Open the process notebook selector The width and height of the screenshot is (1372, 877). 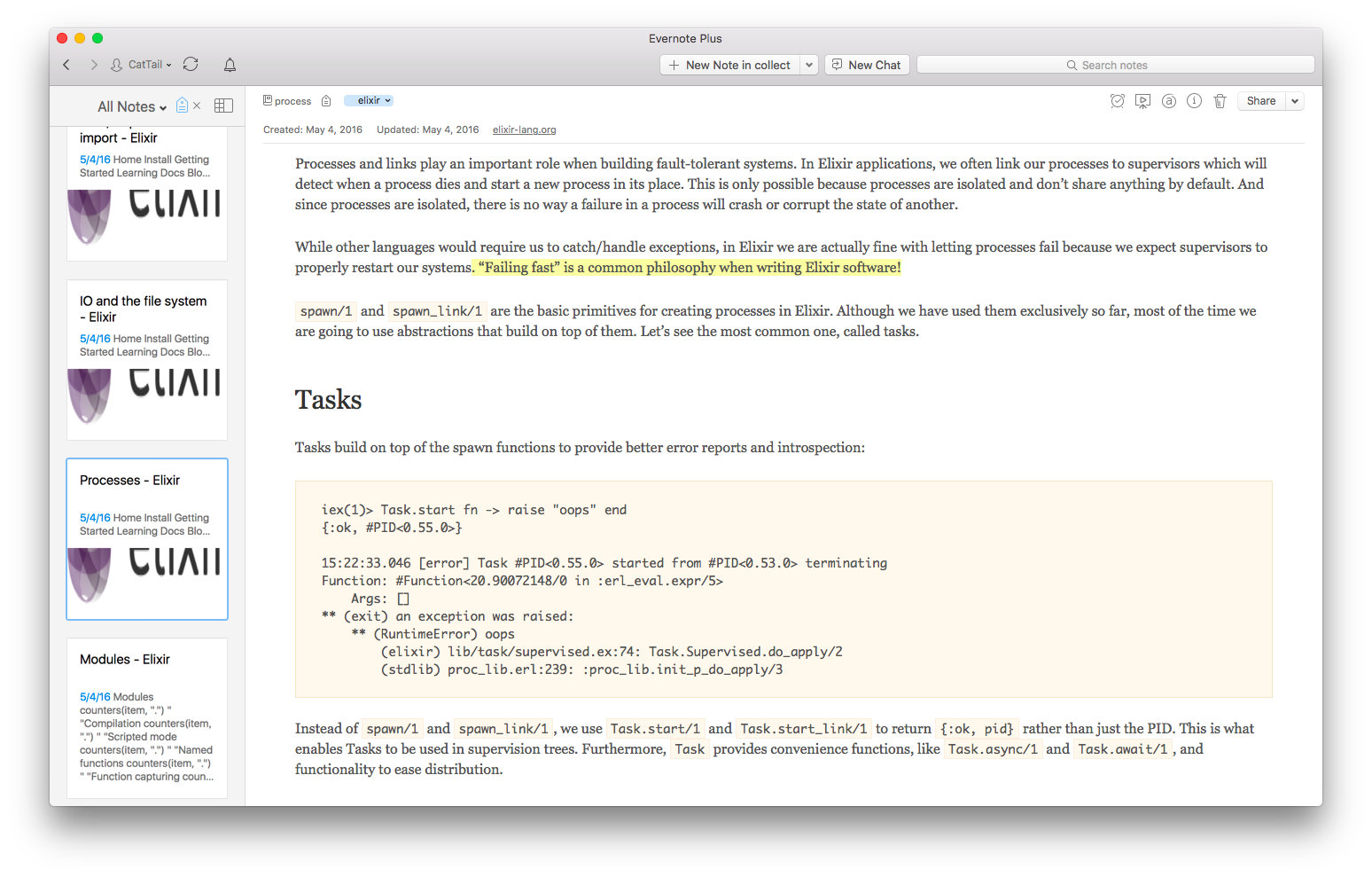pyautogui.click(x=287, y=101)
